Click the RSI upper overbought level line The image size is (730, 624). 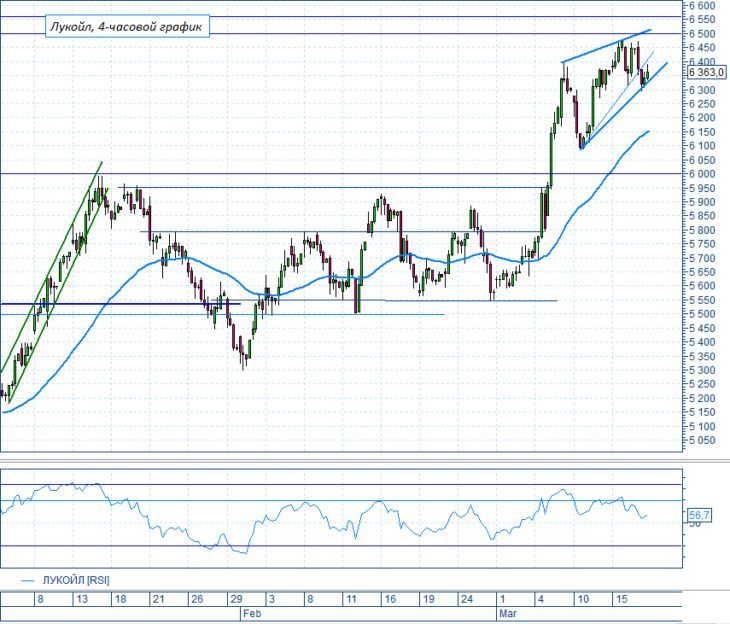pos(340,485)
